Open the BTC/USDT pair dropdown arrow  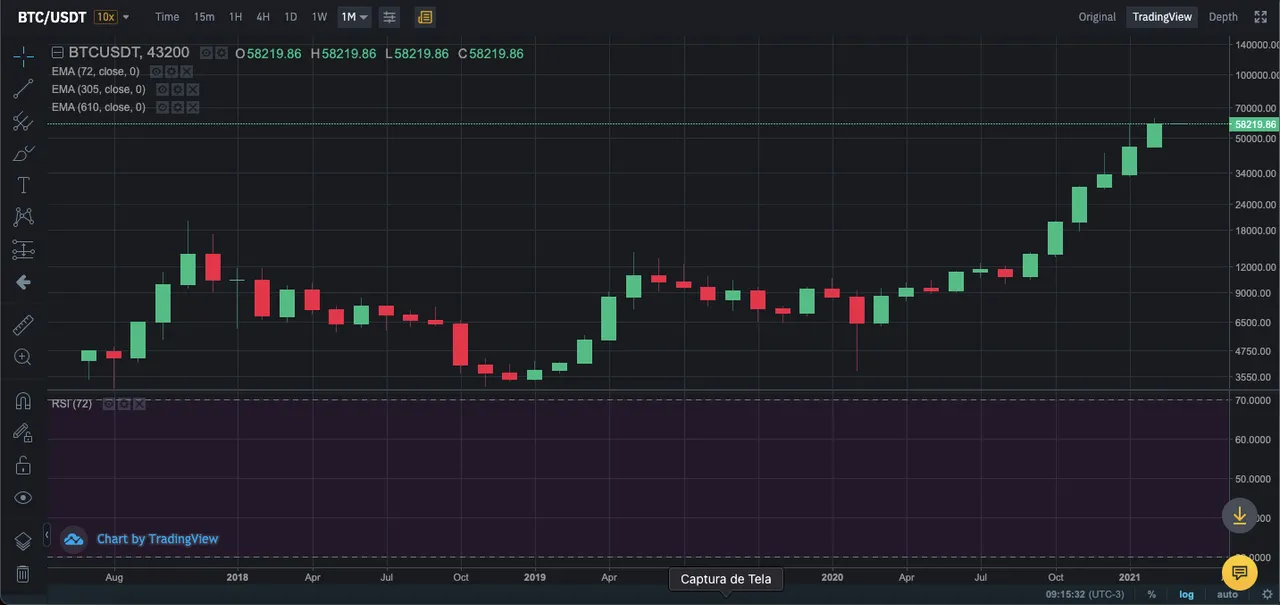tap(126, 17)
